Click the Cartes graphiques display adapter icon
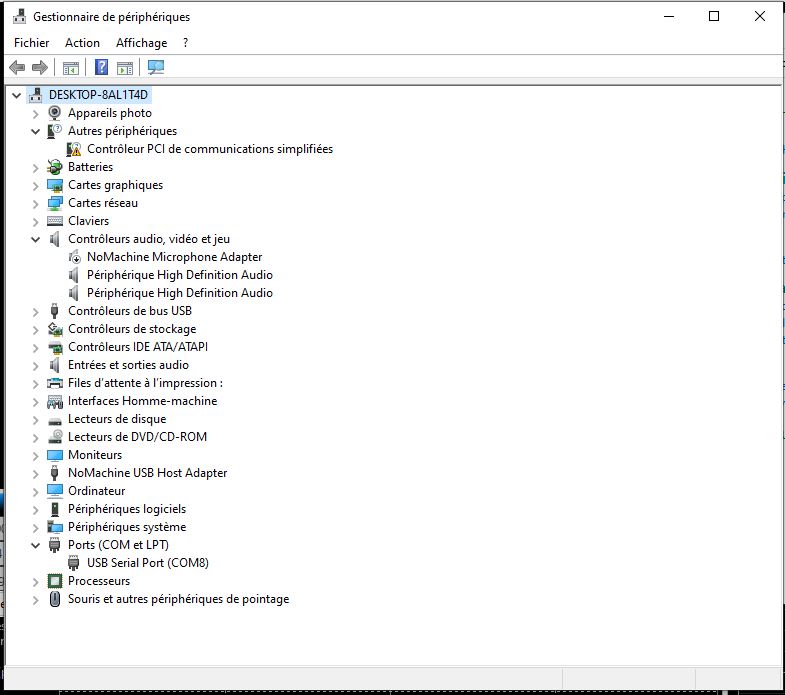785x695 pixels. tap(55, 185)
